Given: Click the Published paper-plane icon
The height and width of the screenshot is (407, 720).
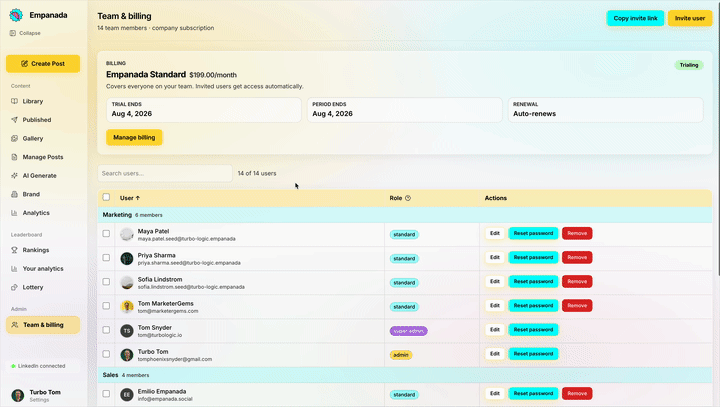Looking at the screenshot, I should [14, 119].
